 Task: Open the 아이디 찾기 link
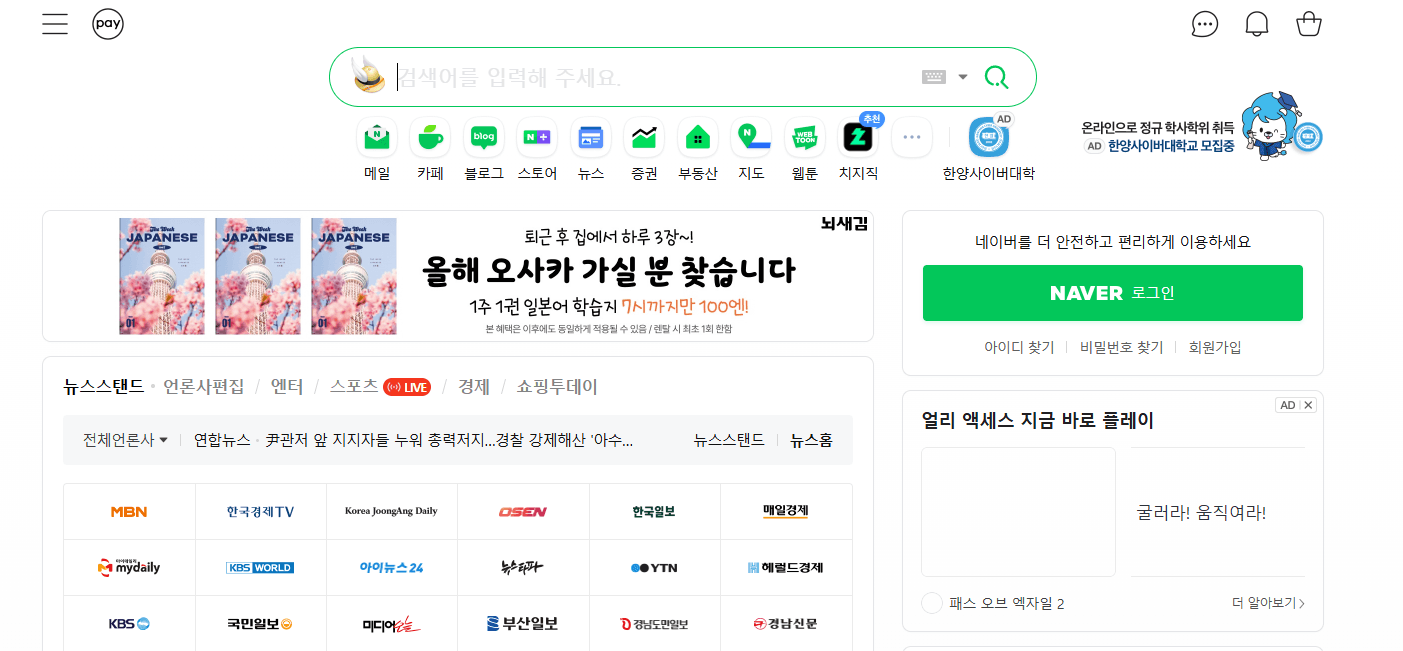click(1019, 347)
